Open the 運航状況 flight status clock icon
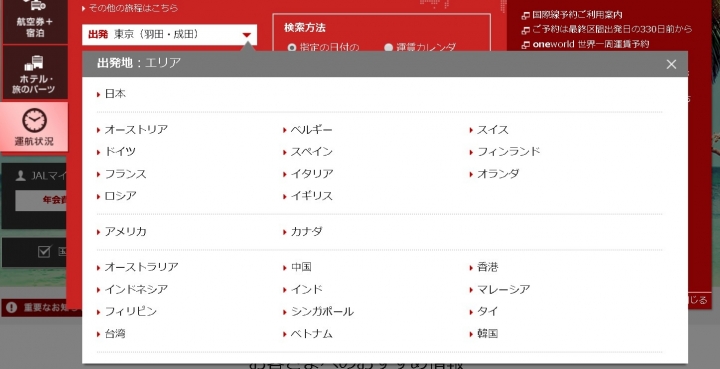The width and height of the screenshot is (720, 369). tap(34, 120)
